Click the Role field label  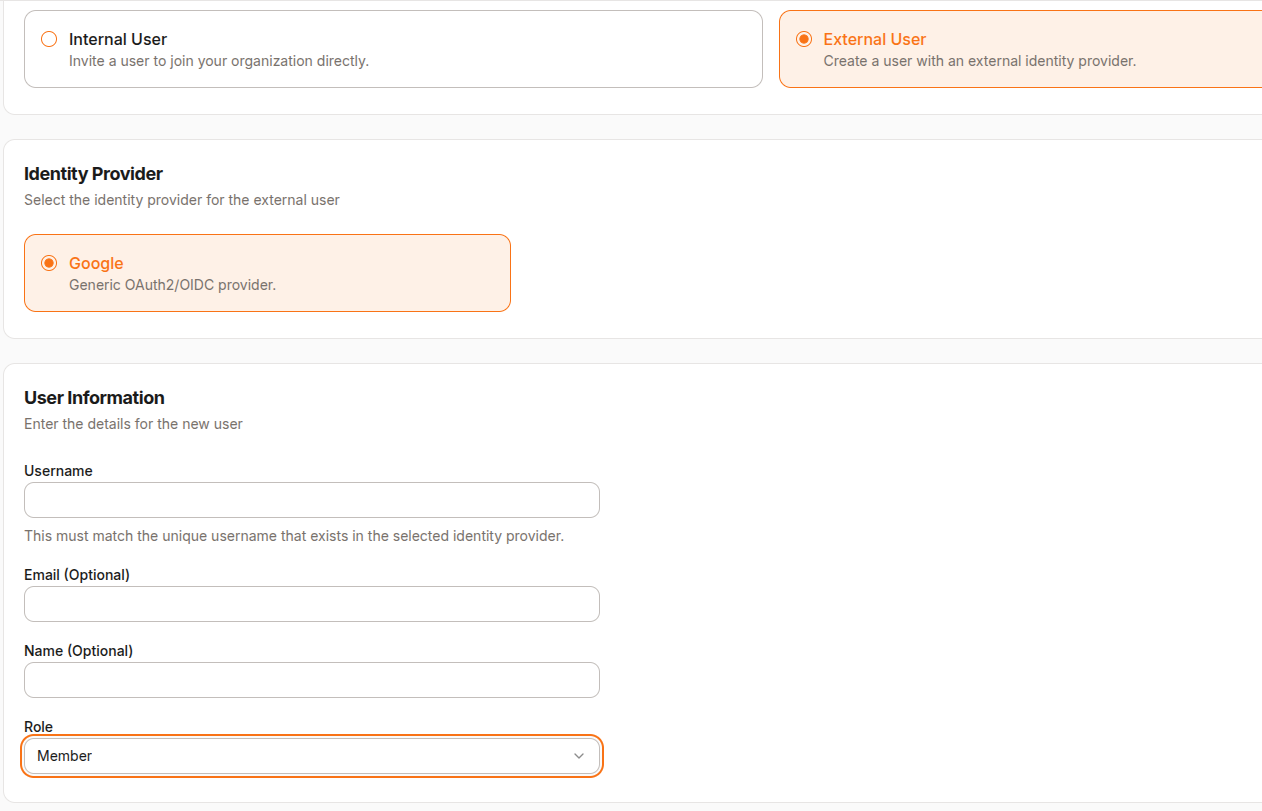coord(38,727)
